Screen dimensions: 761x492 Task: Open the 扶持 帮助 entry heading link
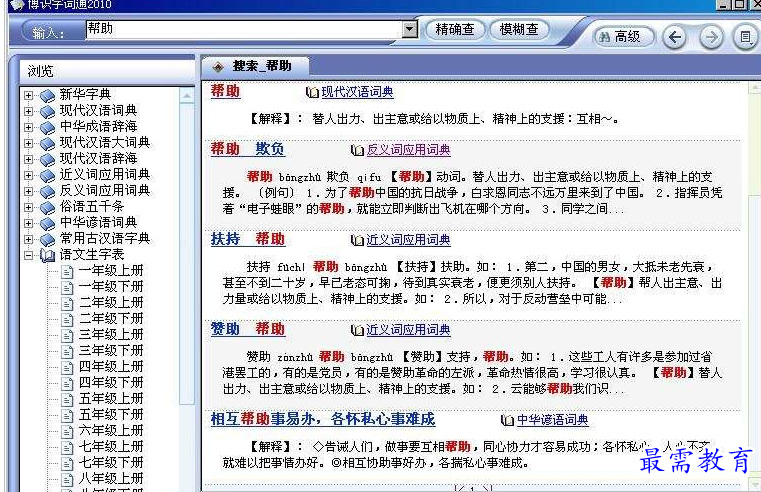pos(248,239)
